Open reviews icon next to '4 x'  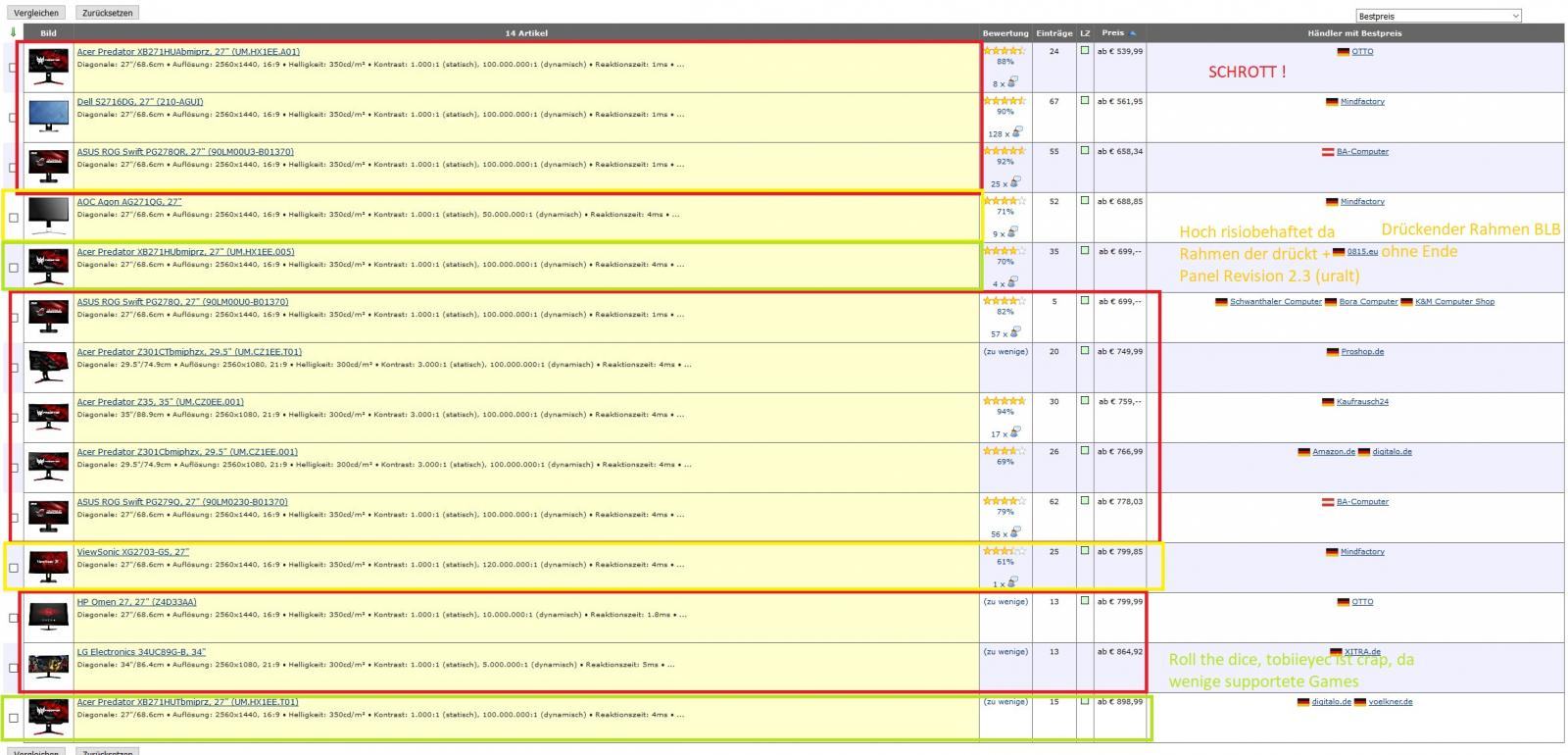tap(1012, 282)
